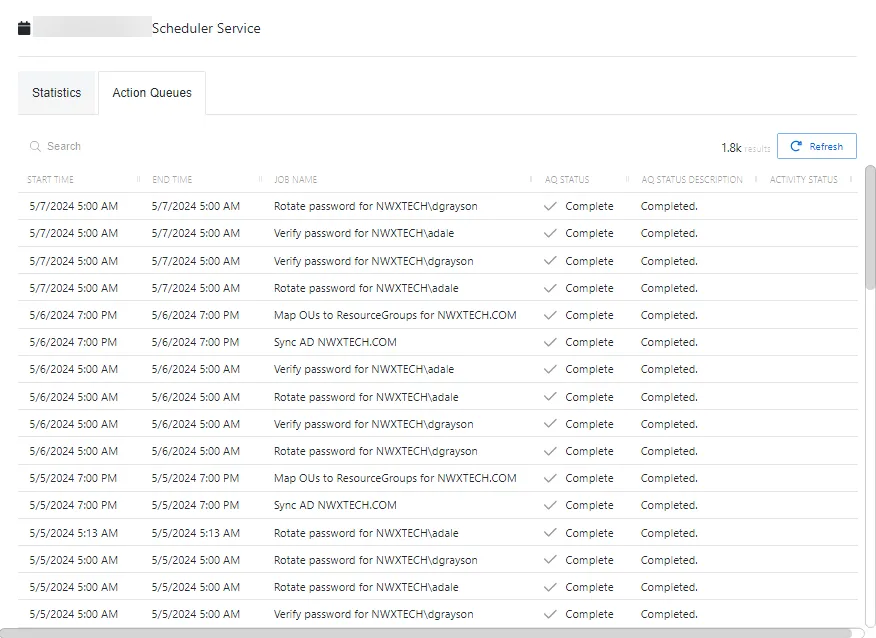876x638 pixels.
Task: Click the resize handle after ACTIVITY STATUS header
Action: [851, 179]
